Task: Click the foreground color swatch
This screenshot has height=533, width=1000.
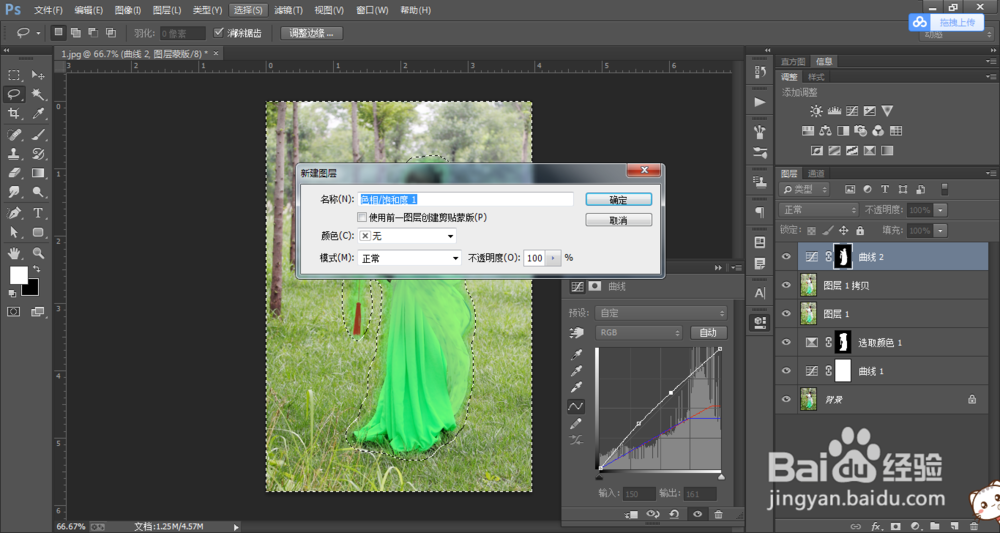Action: pyautogui.click(x=18, y=275)
